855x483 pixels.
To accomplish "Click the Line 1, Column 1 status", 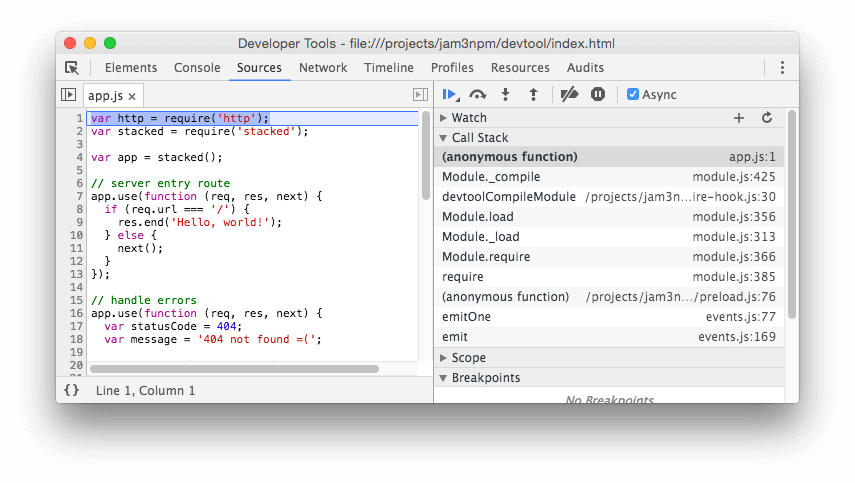I will point(145,390).
